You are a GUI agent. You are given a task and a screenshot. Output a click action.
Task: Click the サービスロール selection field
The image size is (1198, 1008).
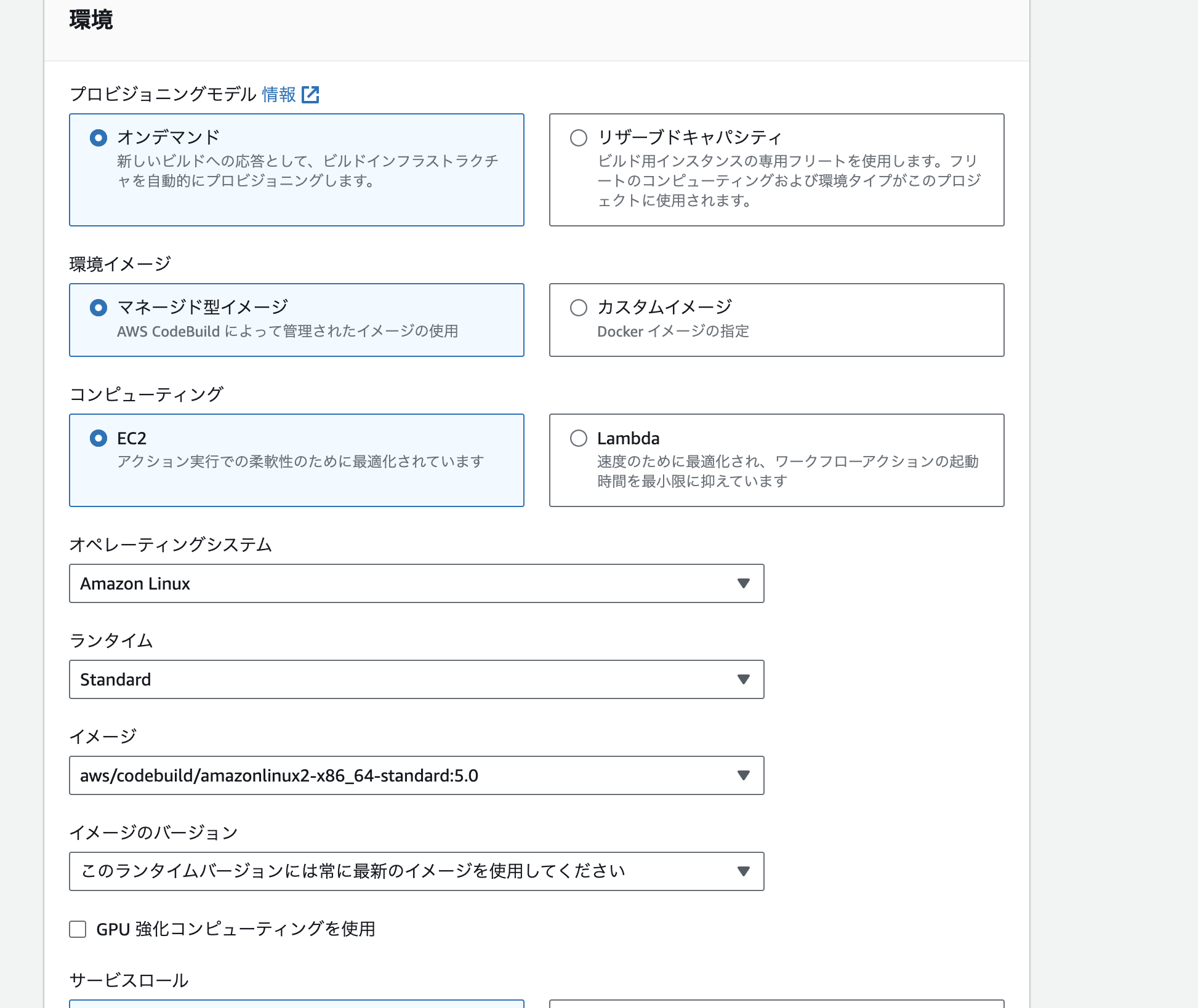click(297, 1004)
